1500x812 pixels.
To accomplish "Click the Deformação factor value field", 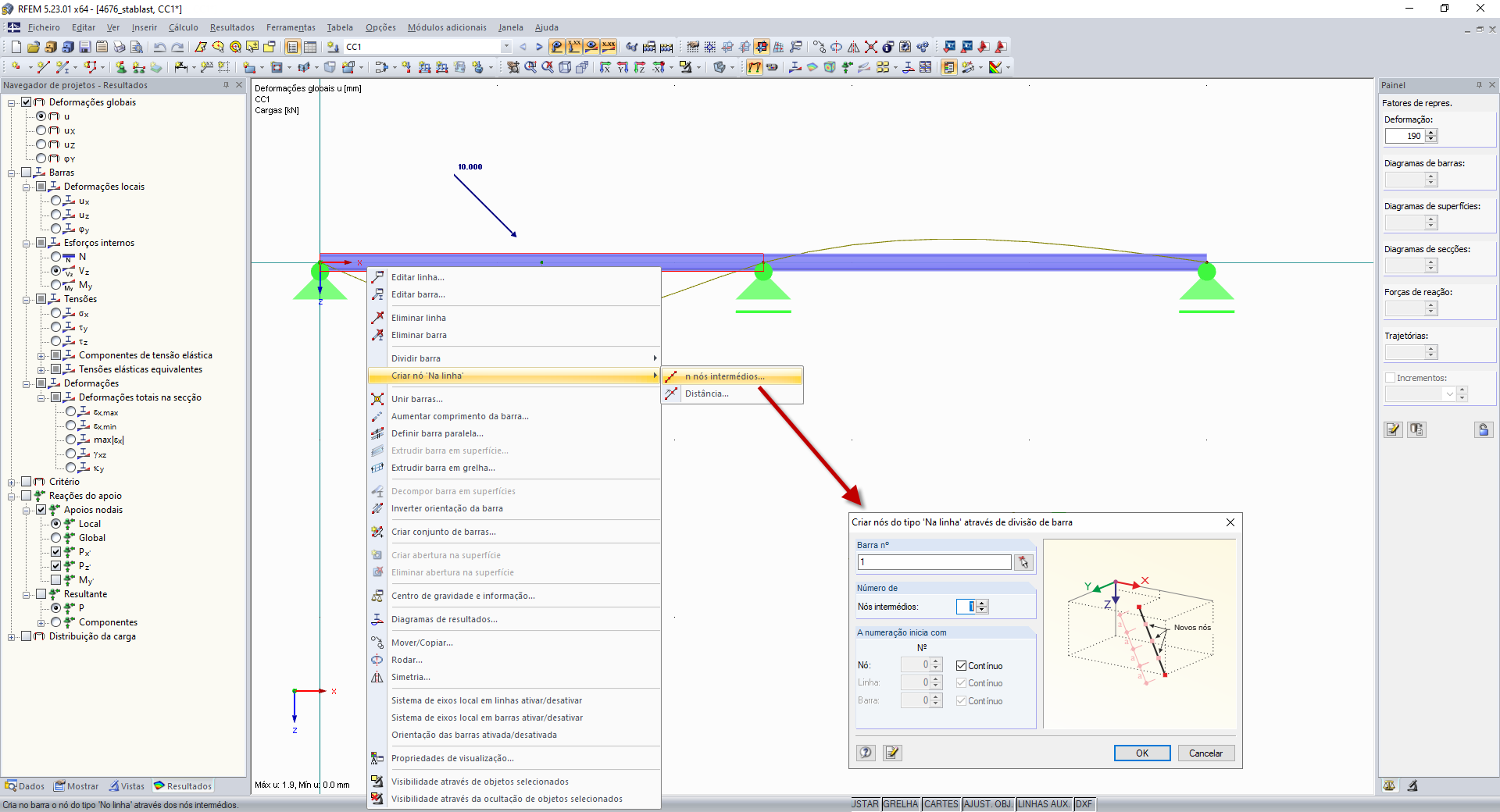I will click(1405, 136).
